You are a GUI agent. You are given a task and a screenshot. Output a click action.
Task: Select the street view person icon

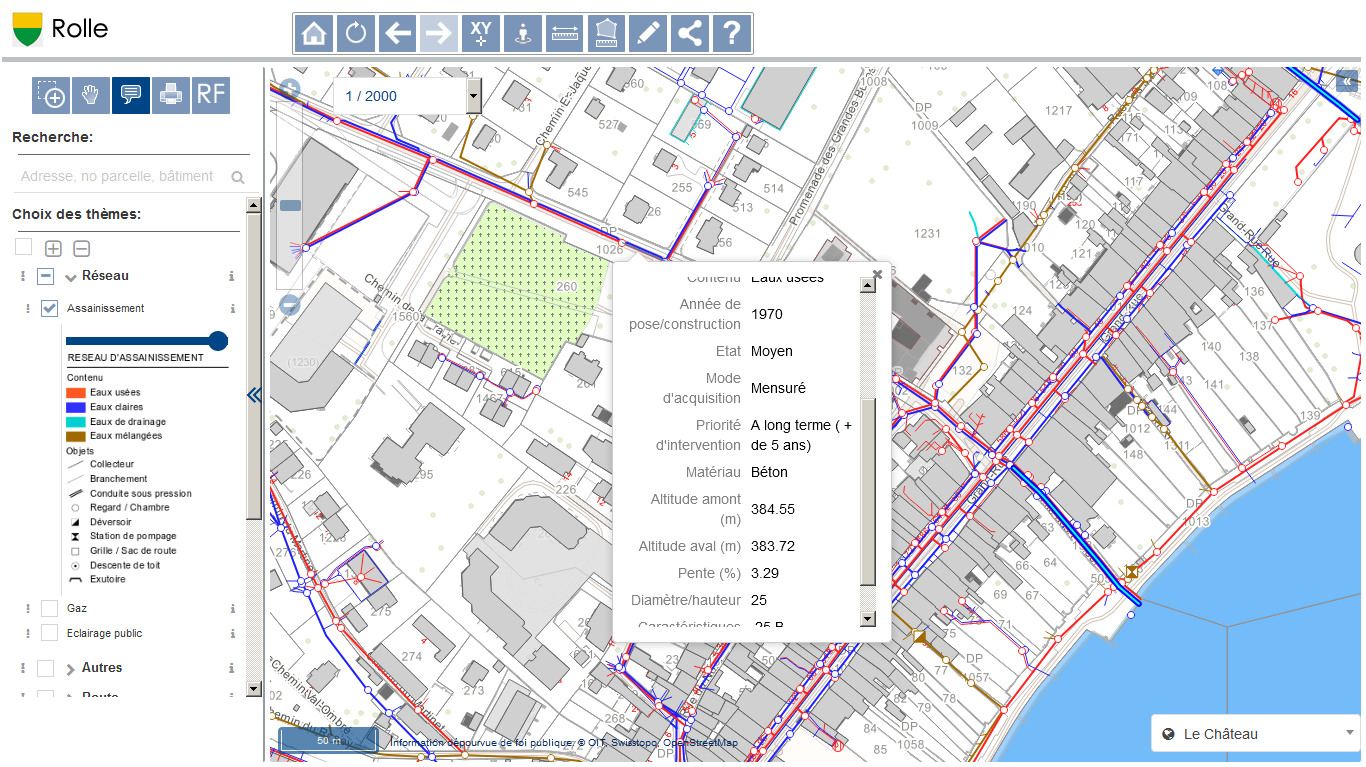click(522, 33)
